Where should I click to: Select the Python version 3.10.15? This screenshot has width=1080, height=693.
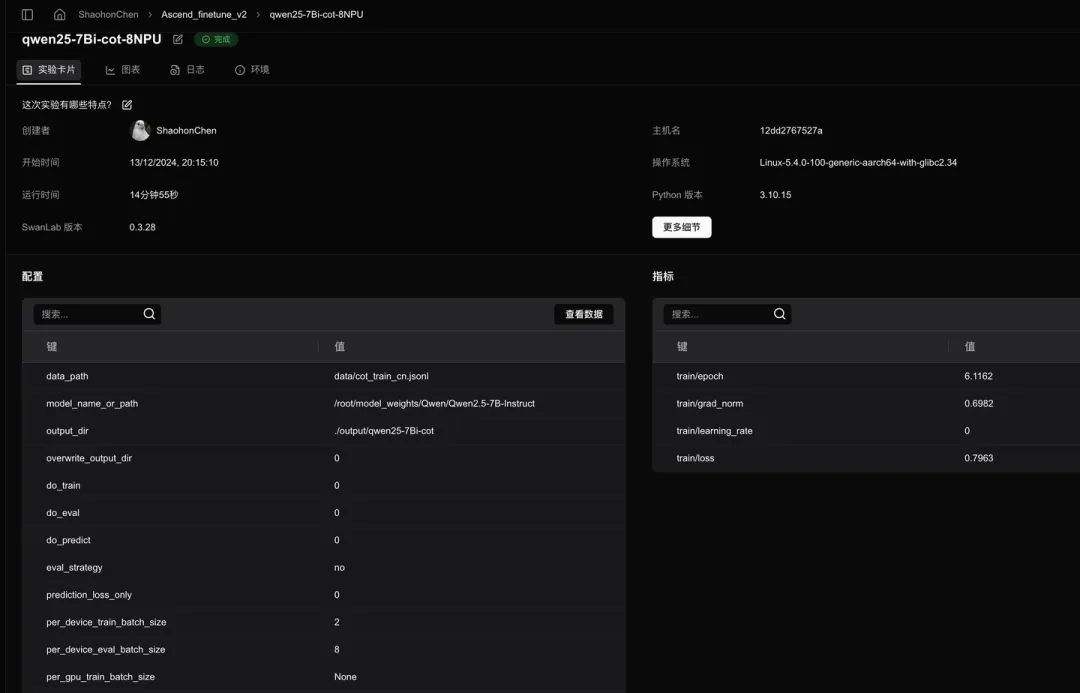(x=775, y=195)
